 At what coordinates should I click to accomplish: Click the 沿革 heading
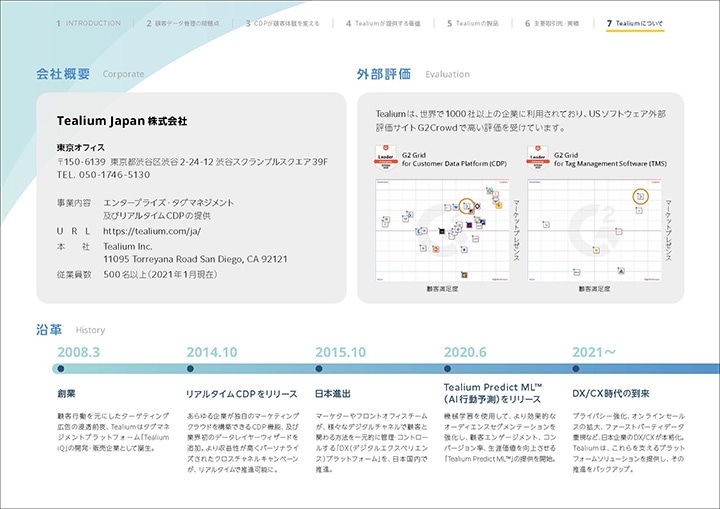point(49,329)
